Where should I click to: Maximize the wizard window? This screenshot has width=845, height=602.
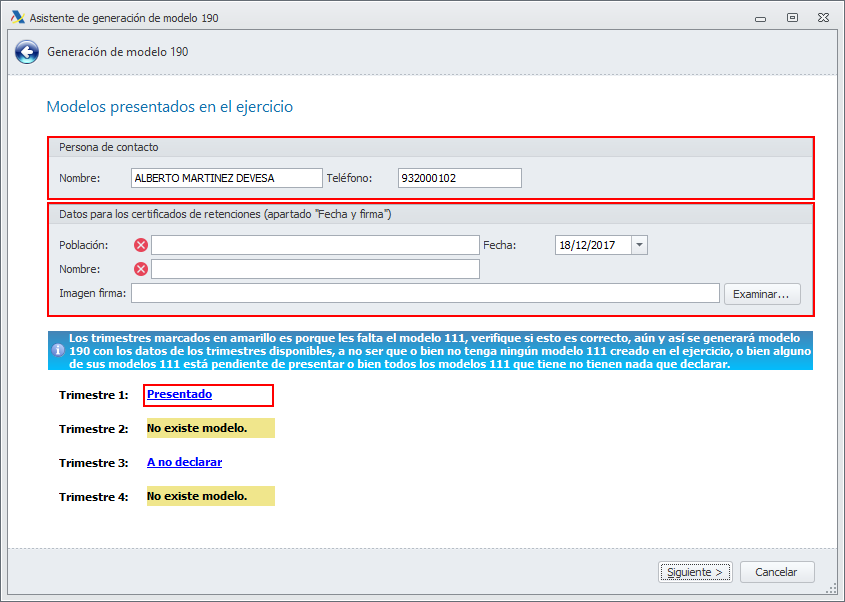pyautogui.click(x=792, y=18)
